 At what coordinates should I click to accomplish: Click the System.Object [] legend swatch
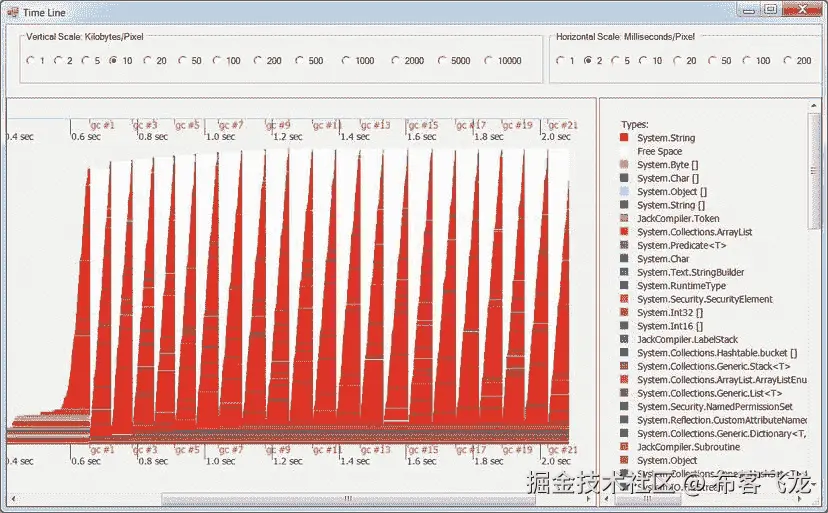[x=624, y=191]
